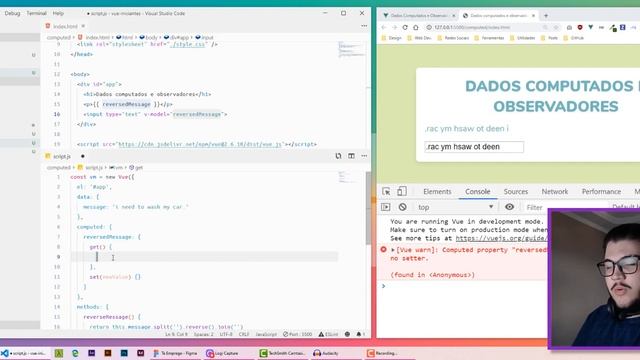Screen dimensions: 640x360
Task: Go forward in the browser
Action: 394,27
